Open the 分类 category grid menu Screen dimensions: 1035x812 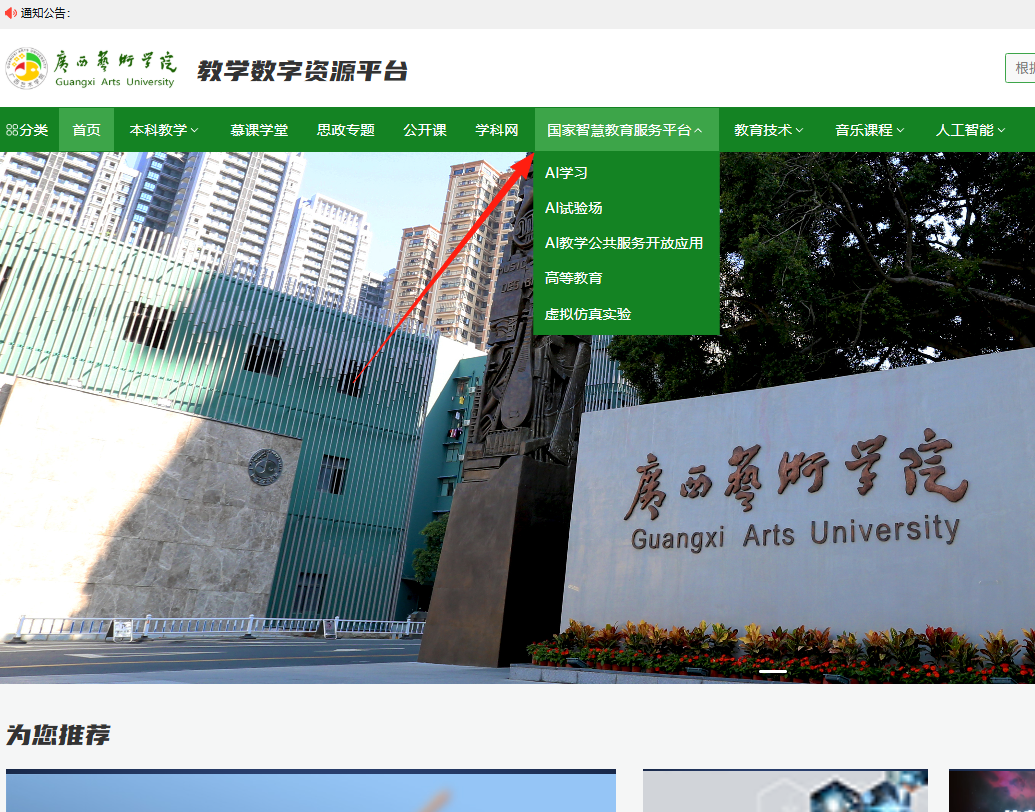coord(31,129)
